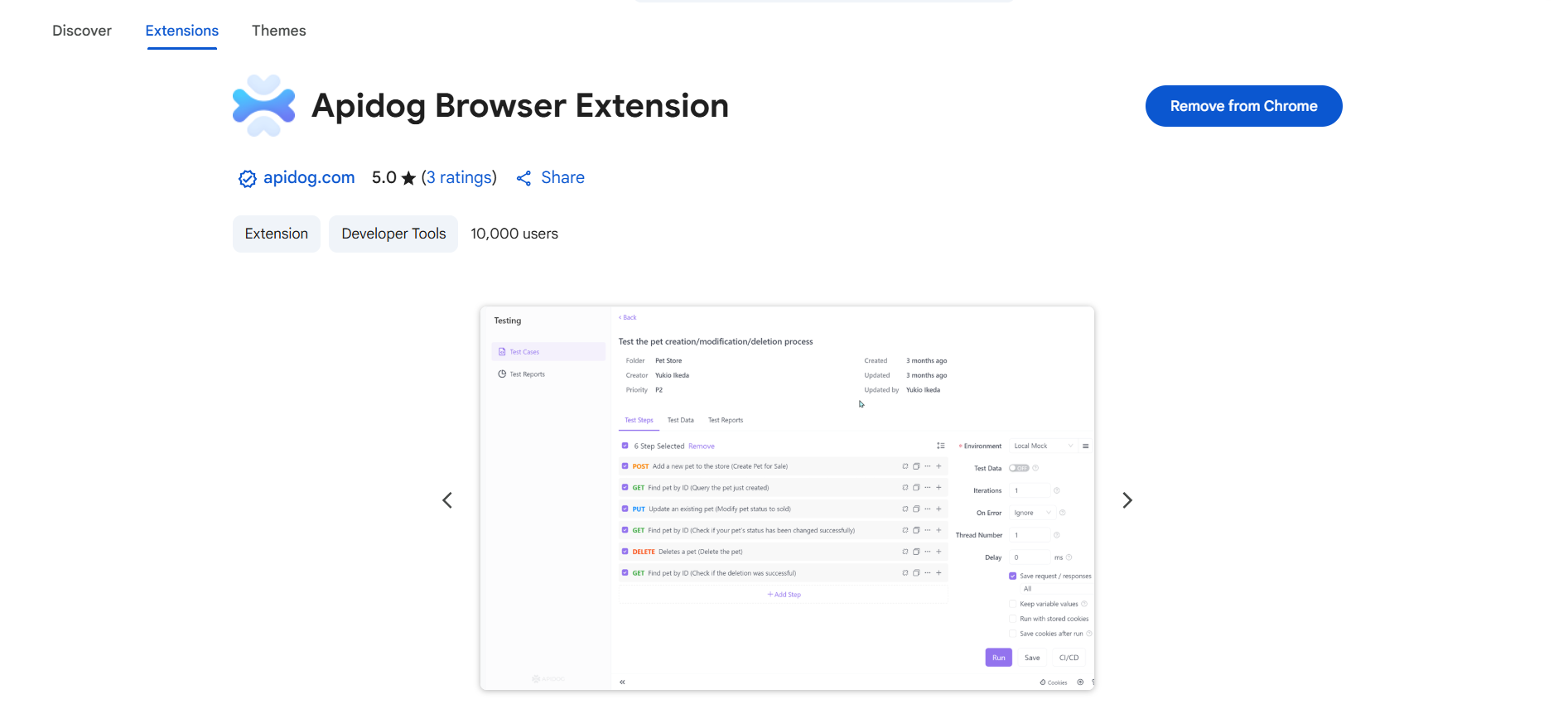Show the previous screenshot with left arrow
Viewport: 1568px width, 709px height.
(x=447, y=500)
